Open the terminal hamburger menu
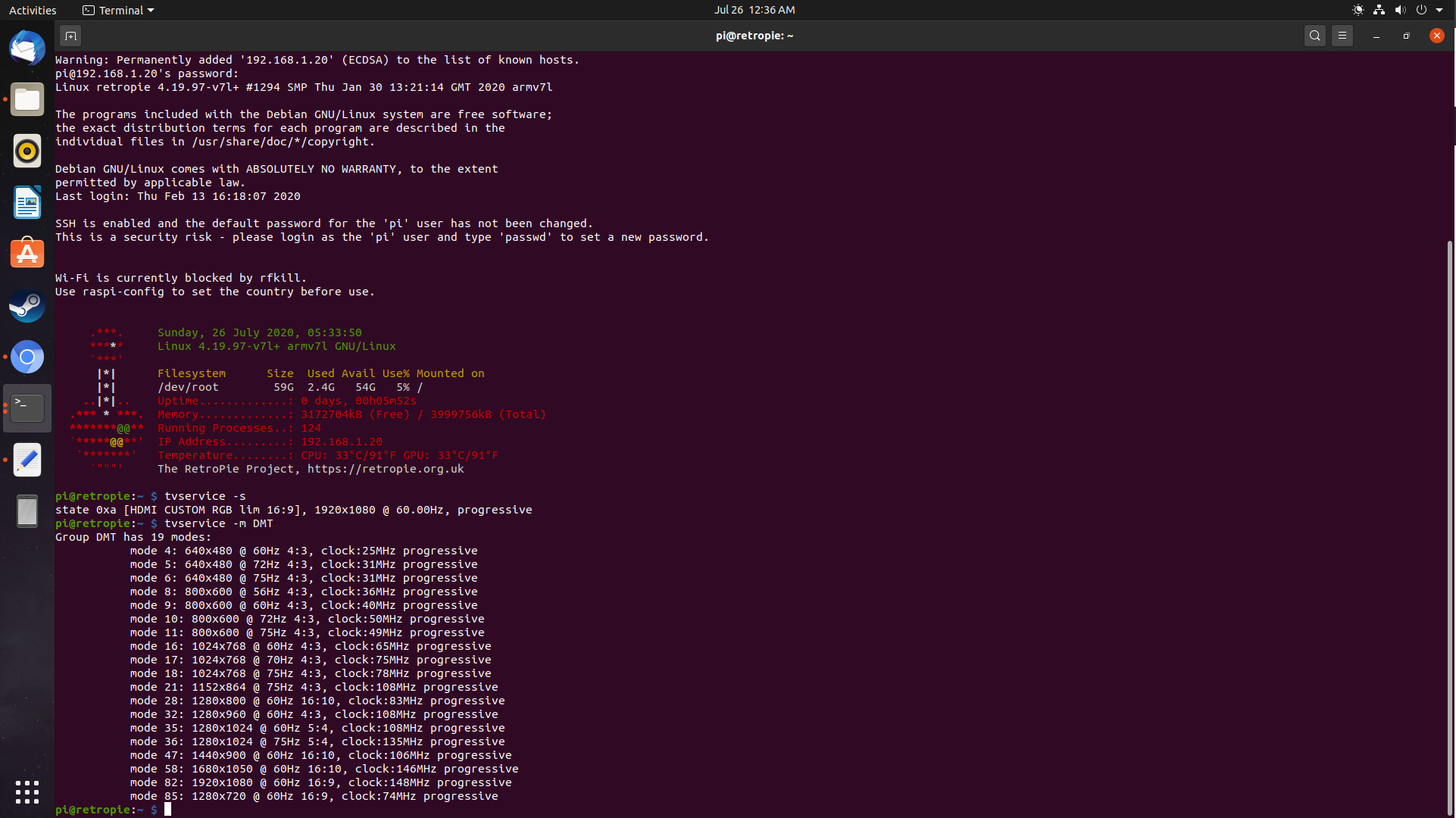The width and height of the screenshot is (1456, 818). (1342, 36)
